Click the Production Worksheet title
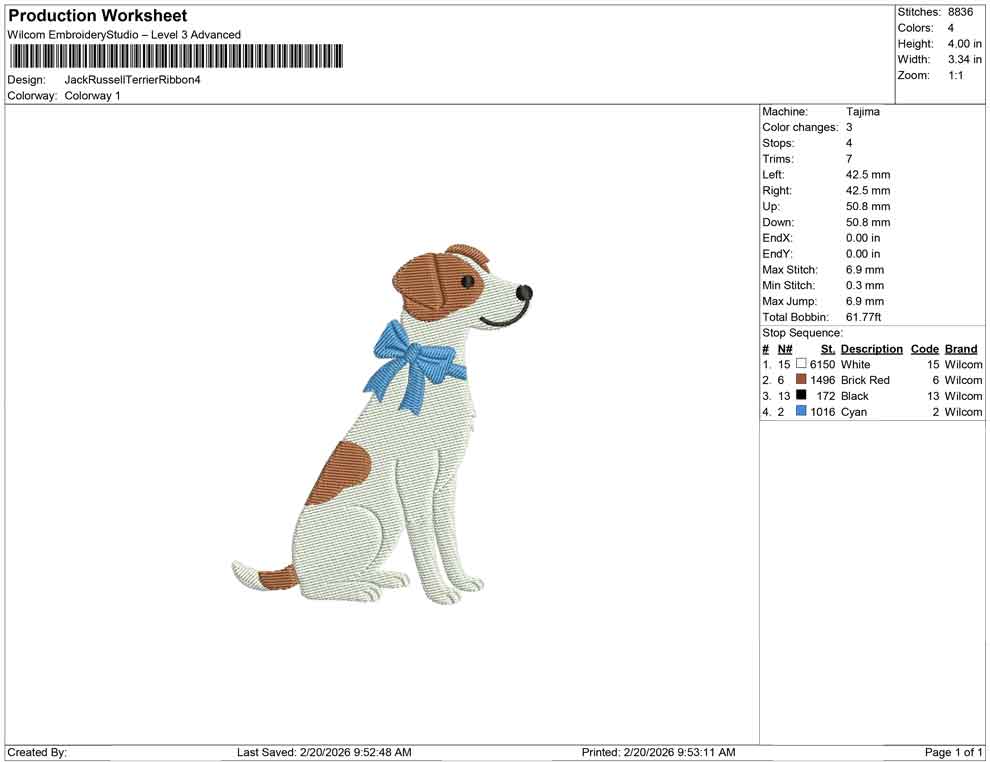 pyautogui.click(x=97, y=15)
